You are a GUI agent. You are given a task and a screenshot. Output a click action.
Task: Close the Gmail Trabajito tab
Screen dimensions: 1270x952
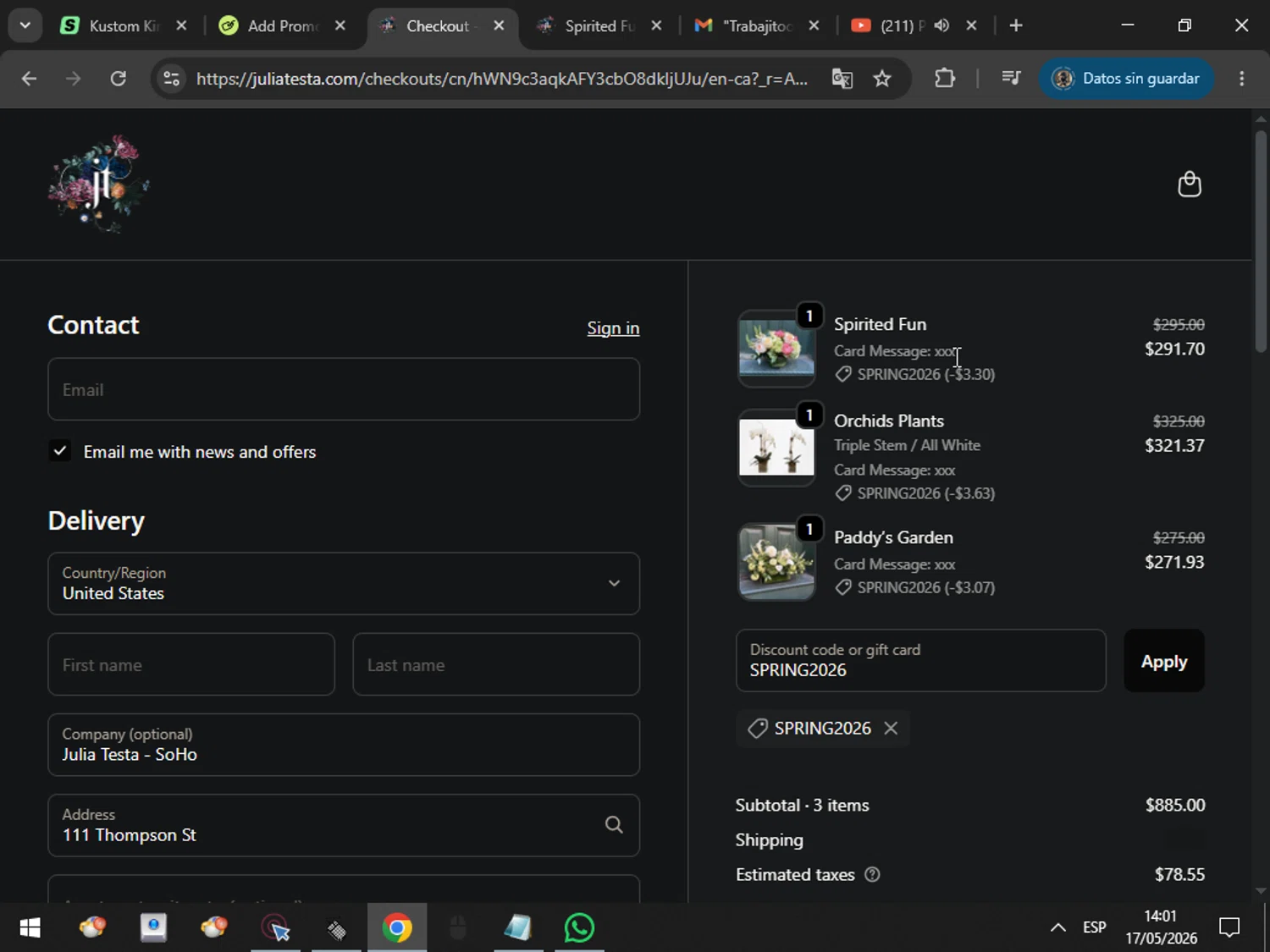tap(814, 25)
